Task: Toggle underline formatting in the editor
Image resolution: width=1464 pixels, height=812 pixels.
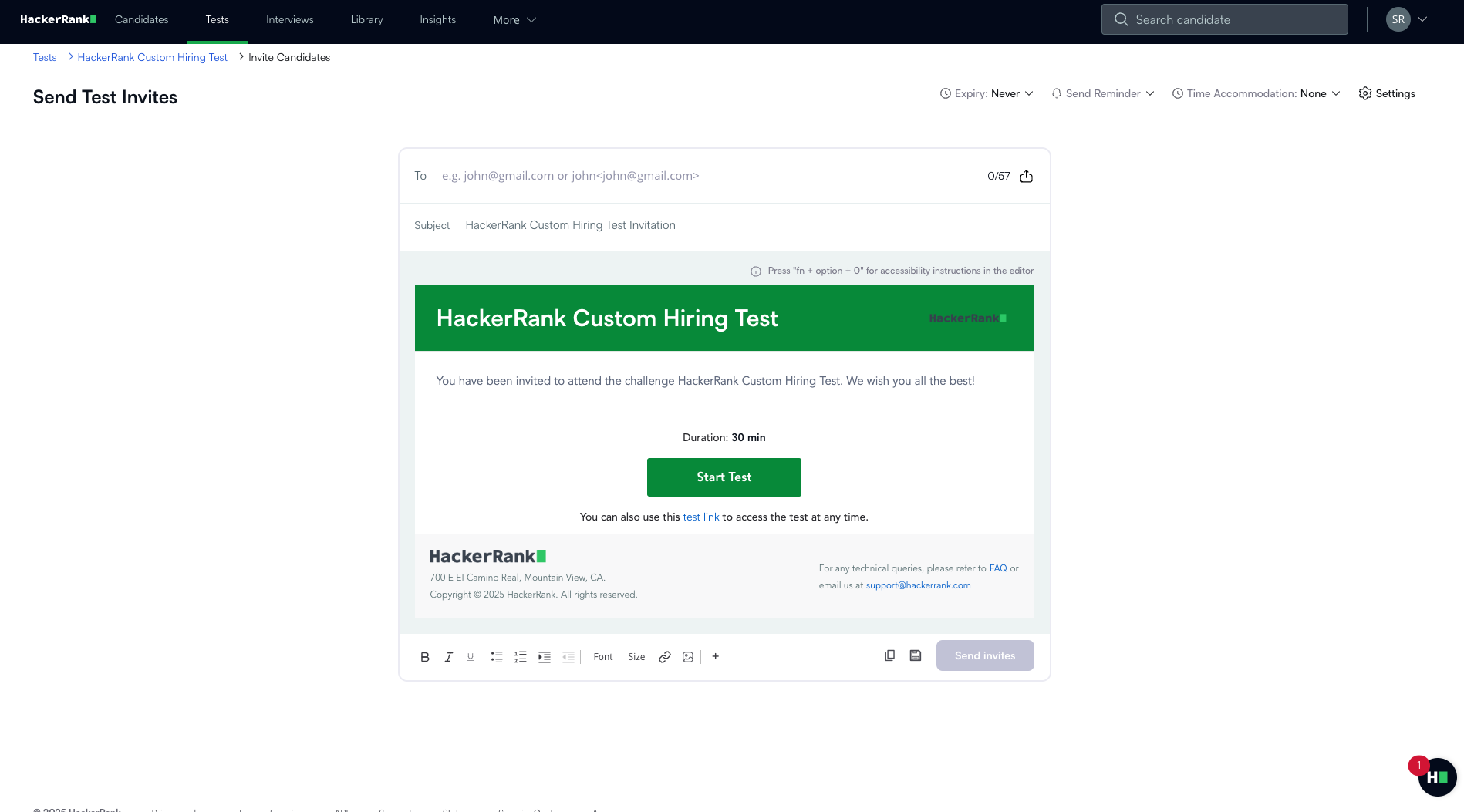Action: click(x=471, y=657)
